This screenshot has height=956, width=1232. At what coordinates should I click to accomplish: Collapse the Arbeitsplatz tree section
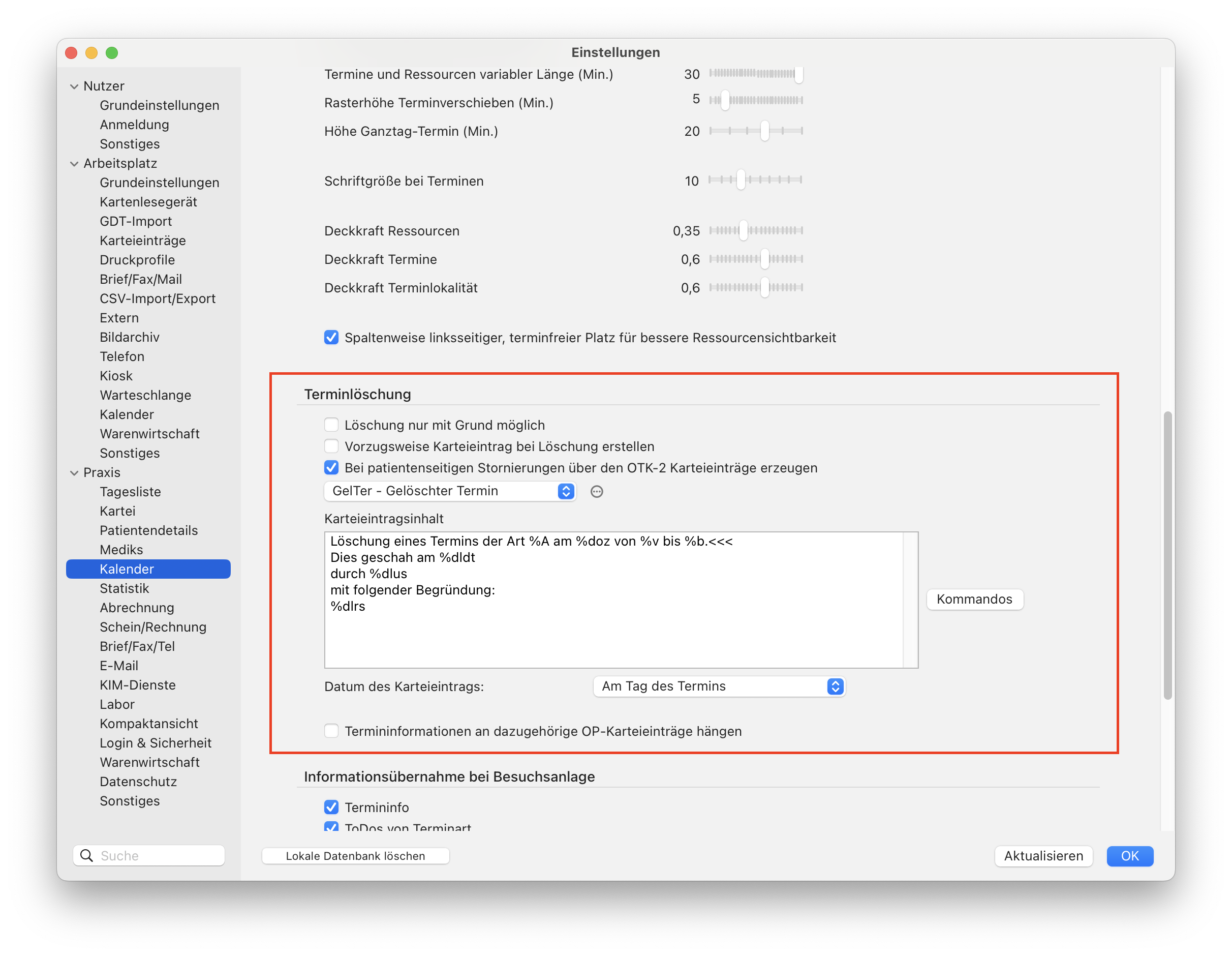click(x=74, y=164)
